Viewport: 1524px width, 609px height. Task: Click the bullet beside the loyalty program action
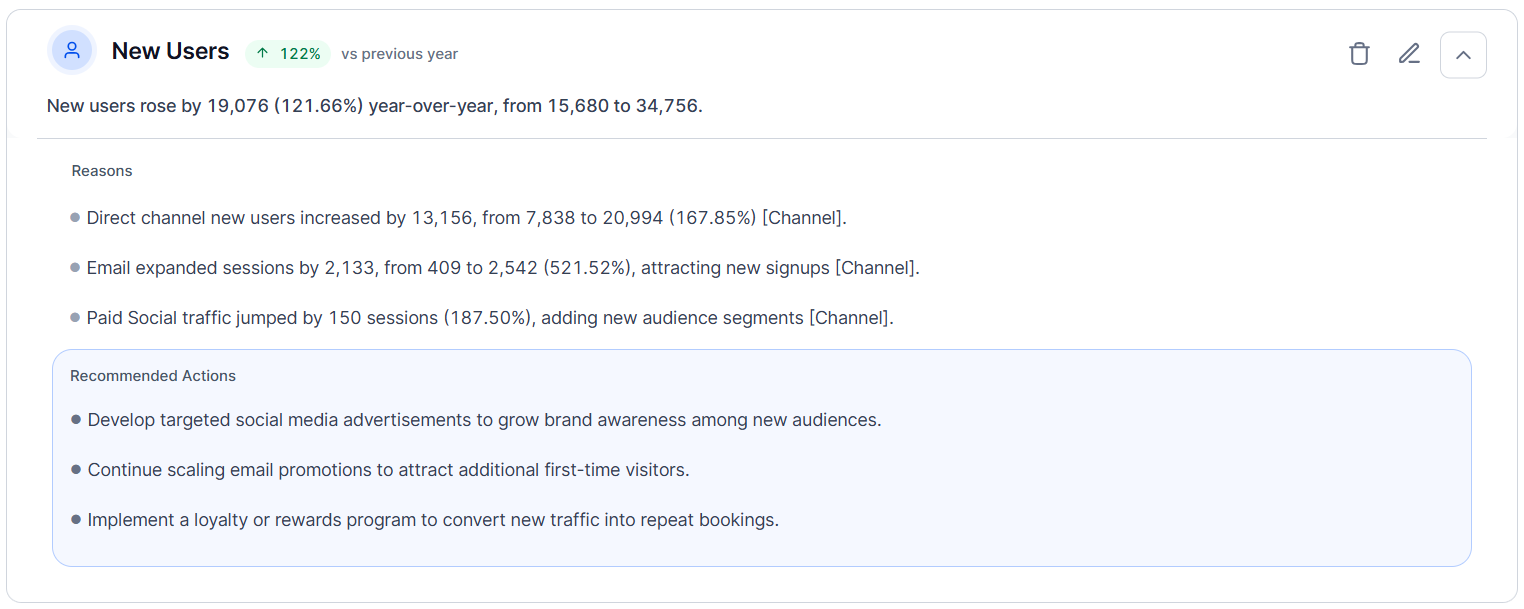coord(76,520)
